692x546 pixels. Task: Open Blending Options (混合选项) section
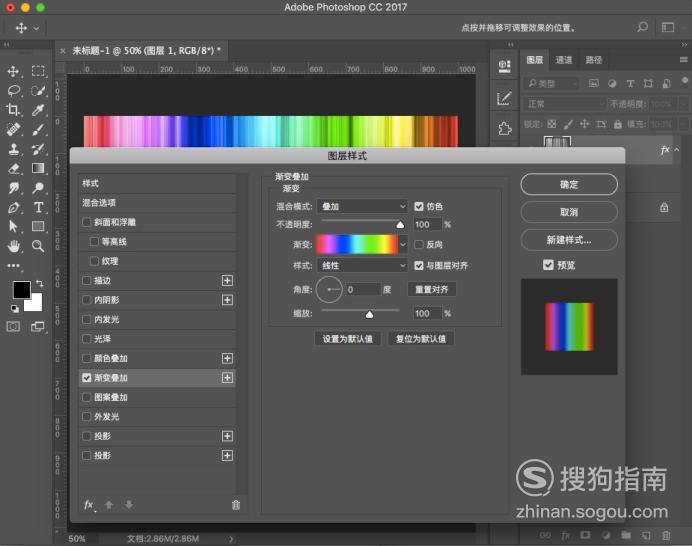pyautogui.click(x=158, y=203)
